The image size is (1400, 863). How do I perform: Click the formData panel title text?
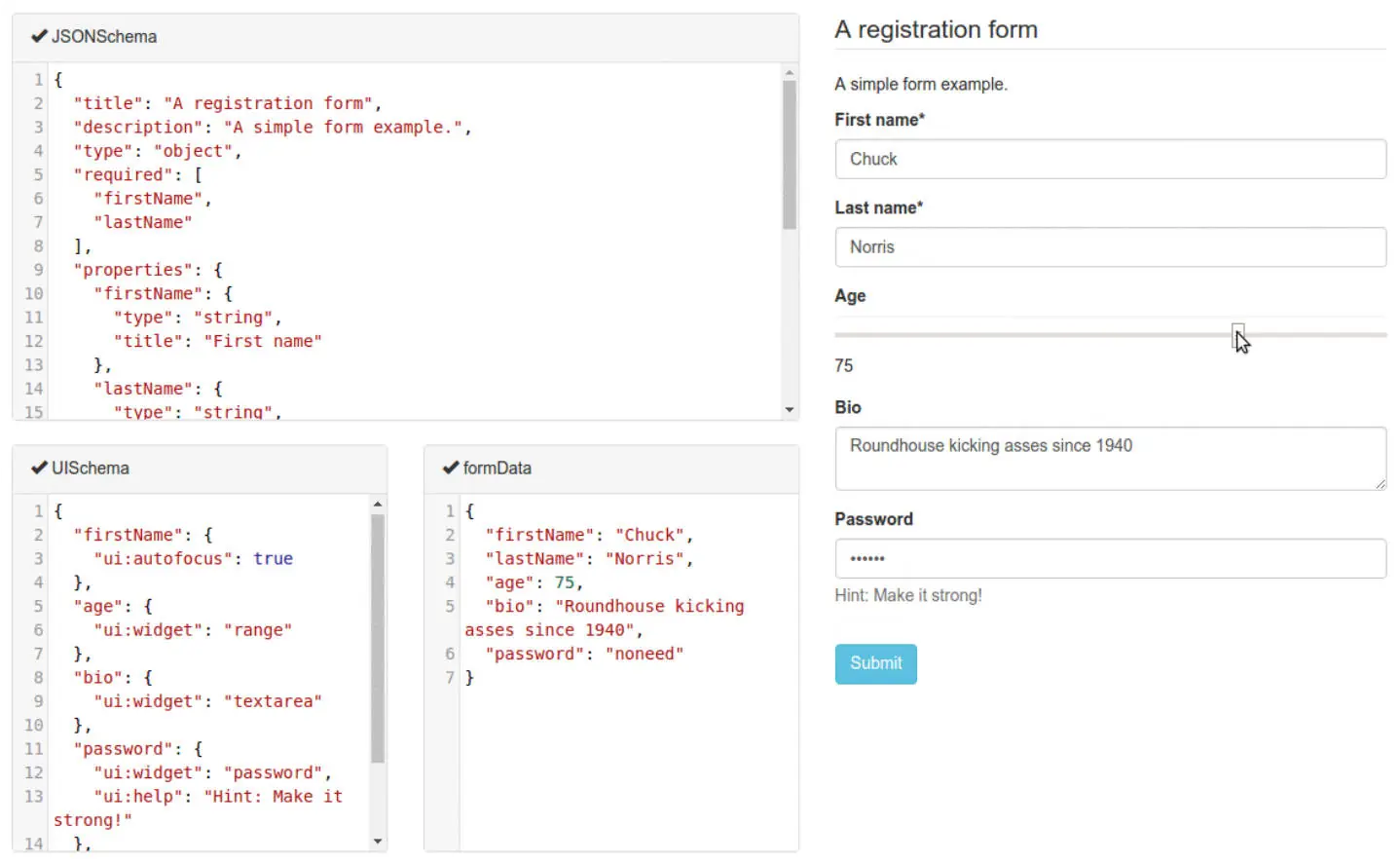click(497, 468)
